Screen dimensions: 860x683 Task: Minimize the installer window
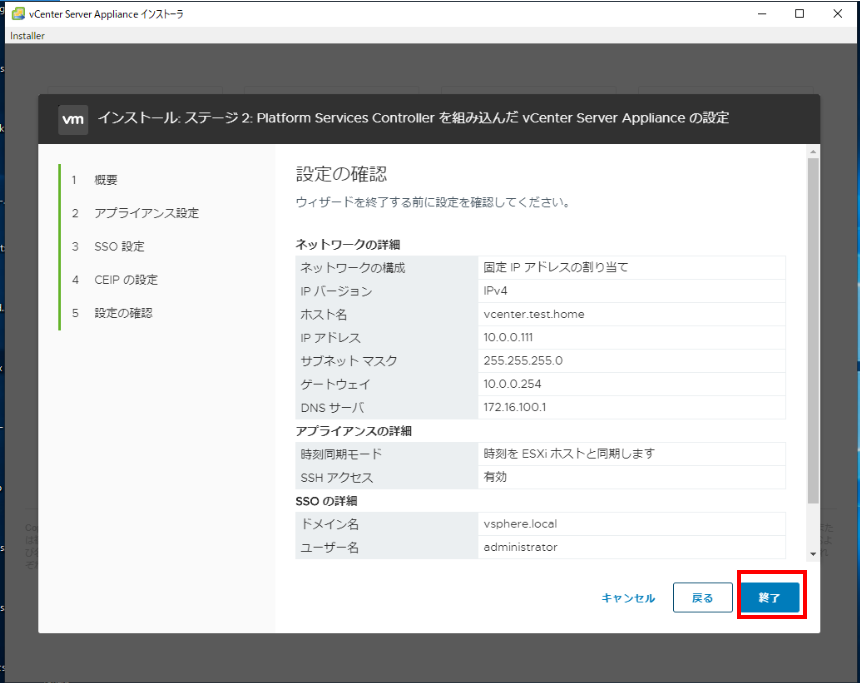click(x=762, y=14)
